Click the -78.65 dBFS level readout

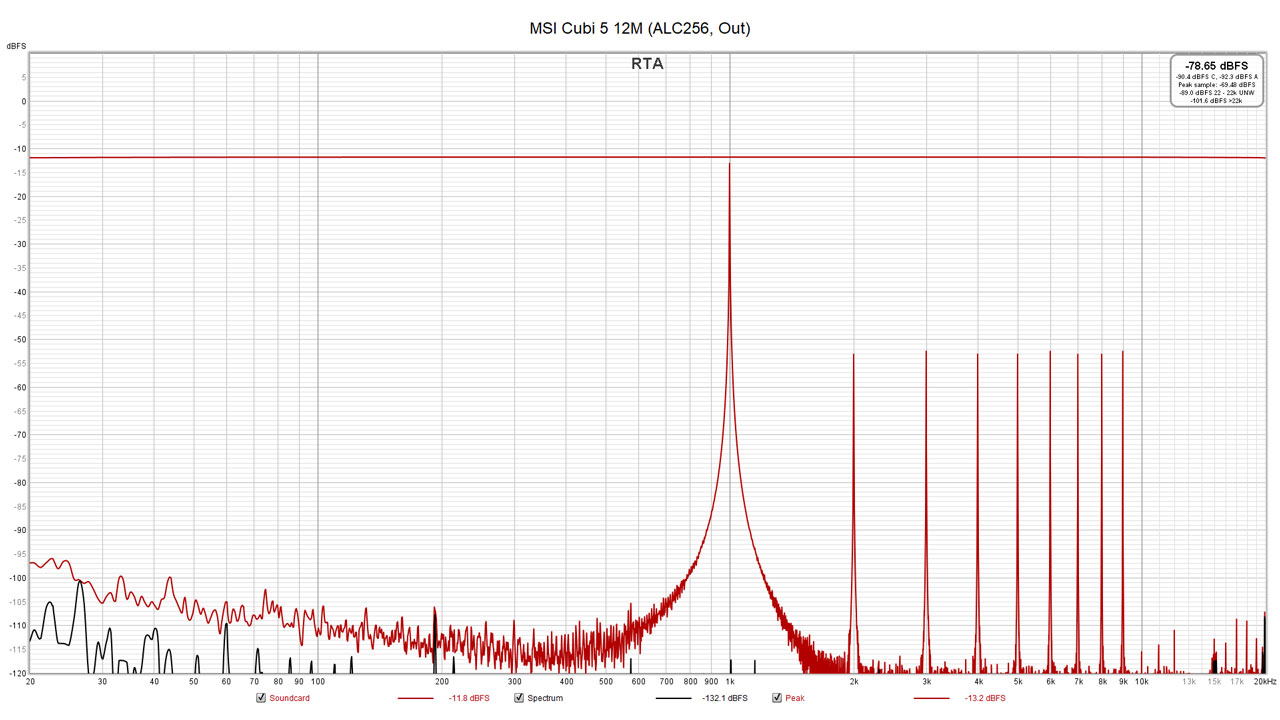tap(1216, 66)
